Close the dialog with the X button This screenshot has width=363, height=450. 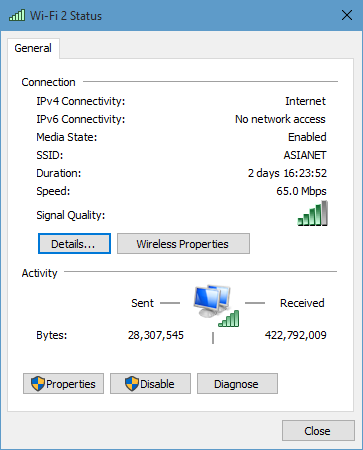pos(347,15)
